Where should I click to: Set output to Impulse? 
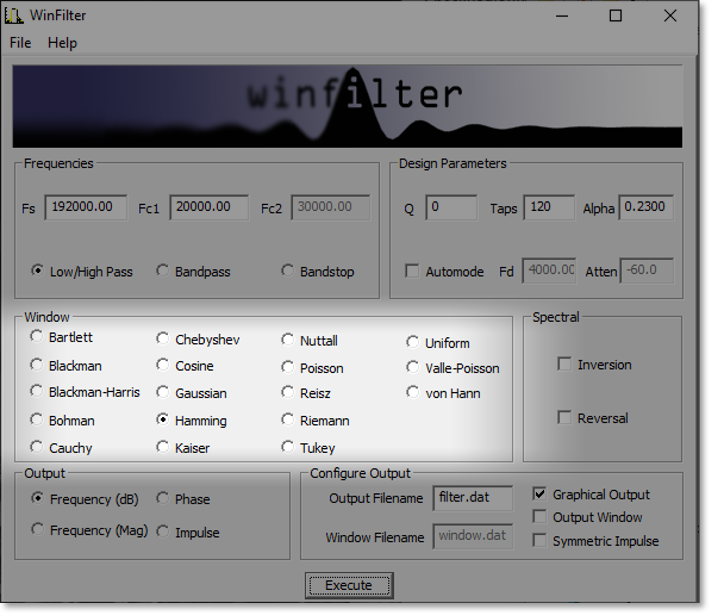163,532
